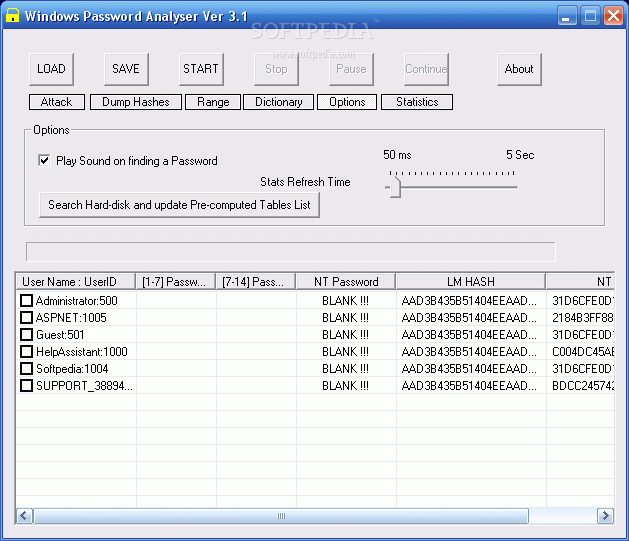The image size is (629, 541).
Task: Click the C004DC45A NT hash value
Action: tap(582, 352)
